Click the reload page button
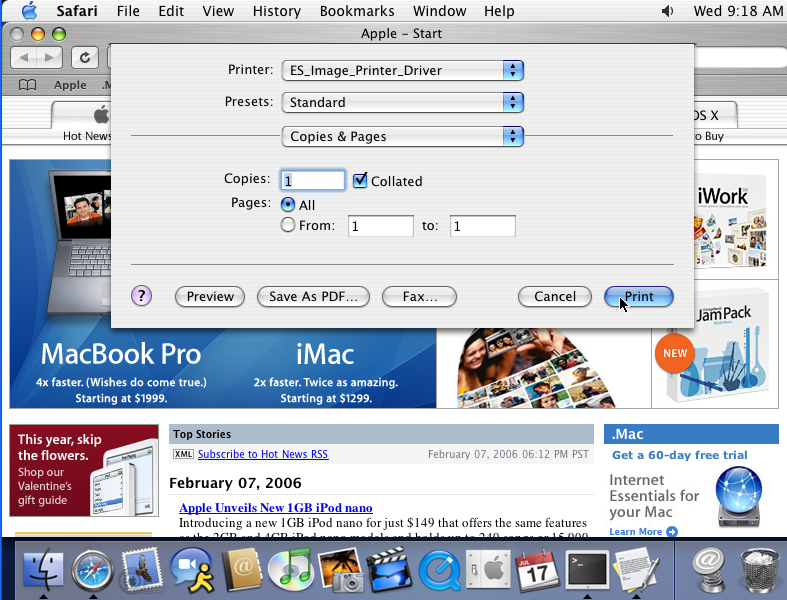Screen dimensions: 787x600 pyautogui.click(x=85, y=58)
